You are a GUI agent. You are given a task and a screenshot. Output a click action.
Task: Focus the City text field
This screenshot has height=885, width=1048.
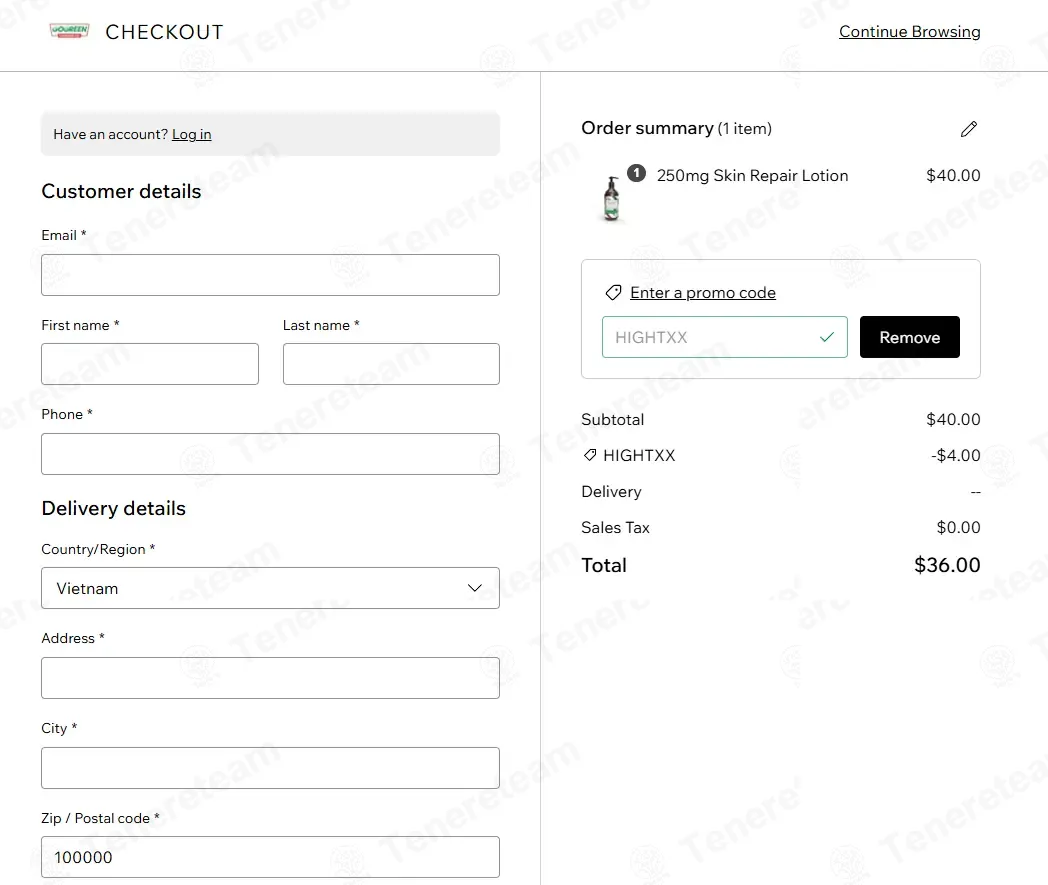(x=270, y=768)
